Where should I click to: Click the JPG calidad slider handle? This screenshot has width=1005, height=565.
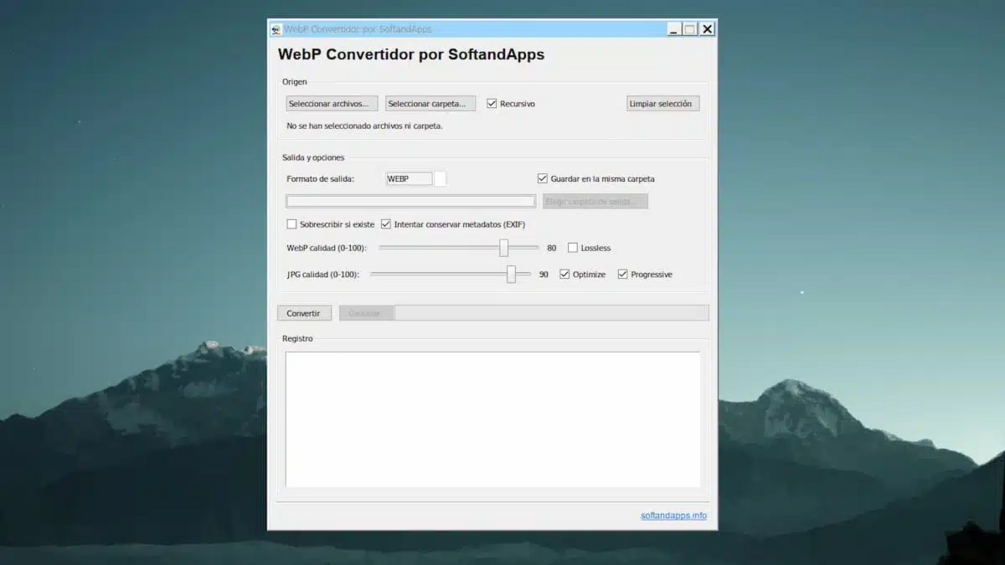tap(511, 274)
